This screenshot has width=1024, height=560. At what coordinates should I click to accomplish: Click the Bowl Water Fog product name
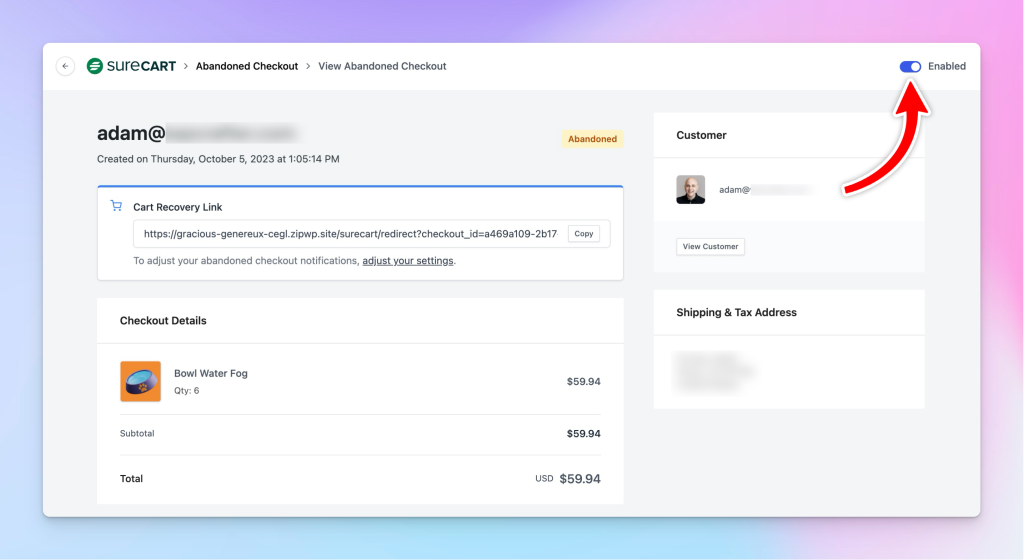210,374
